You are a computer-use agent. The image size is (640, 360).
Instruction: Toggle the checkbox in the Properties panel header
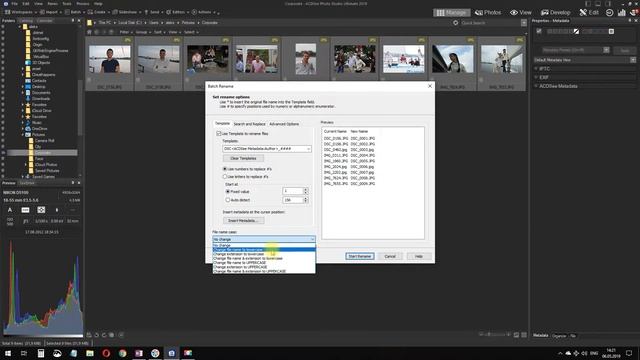(539, 31)
